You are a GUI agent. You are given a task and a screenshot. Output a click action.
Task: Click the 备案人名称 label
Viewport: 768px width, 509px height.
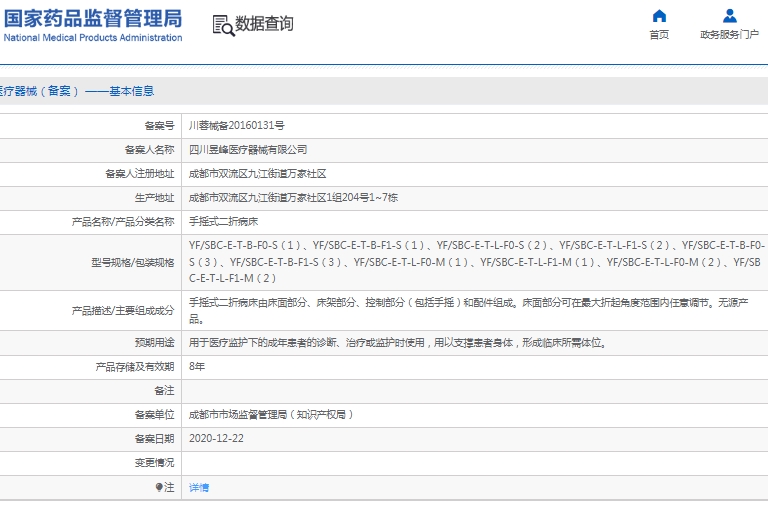point(149,150)
